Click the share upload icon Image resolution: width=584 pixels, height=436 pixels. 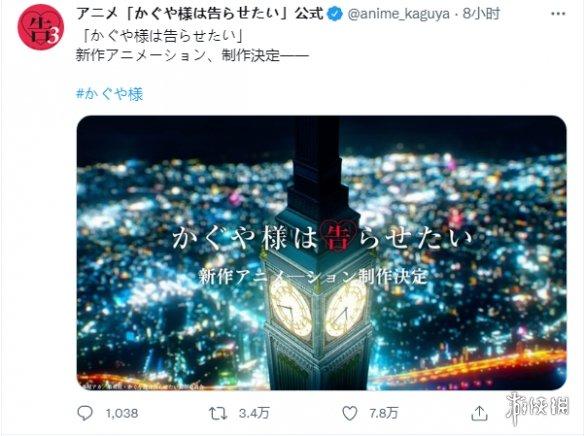click(x=479, y=413)
